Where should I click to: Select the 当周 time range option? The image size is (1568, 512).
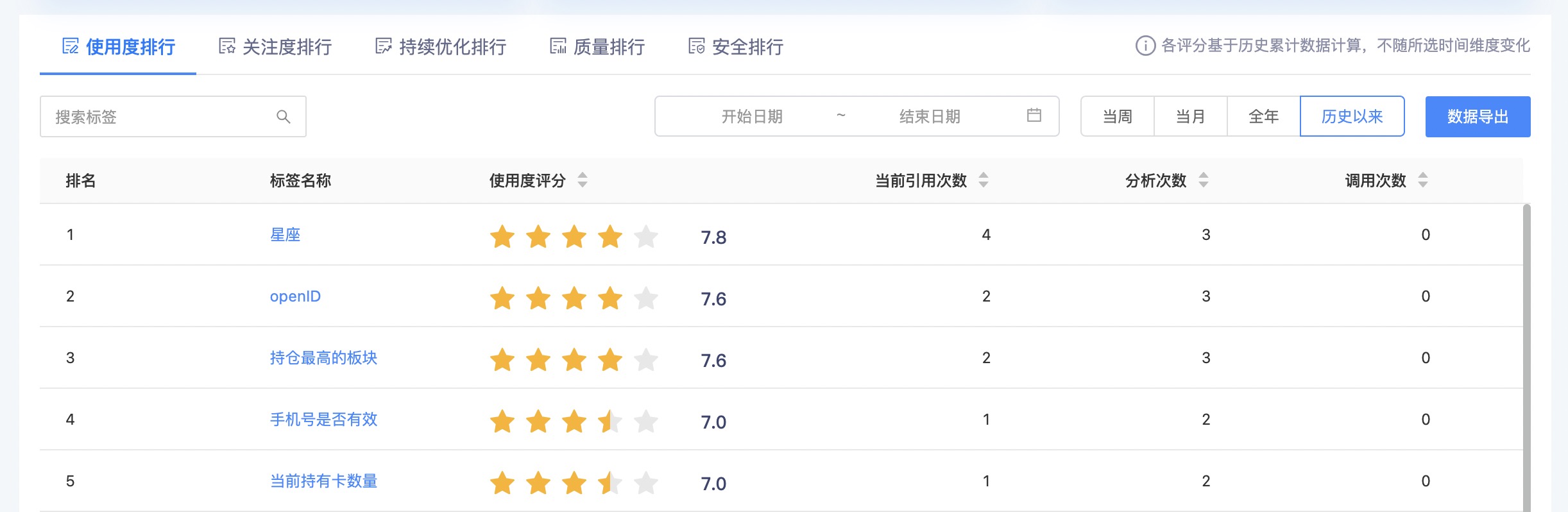click(x=1117, y=116)
